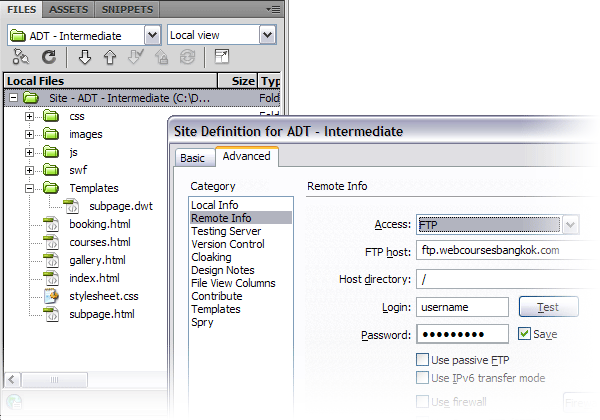Image resolution: width=600 pixels, height=420 pixels.
Task: Sort by Size column header
Action: coord(238,81)
